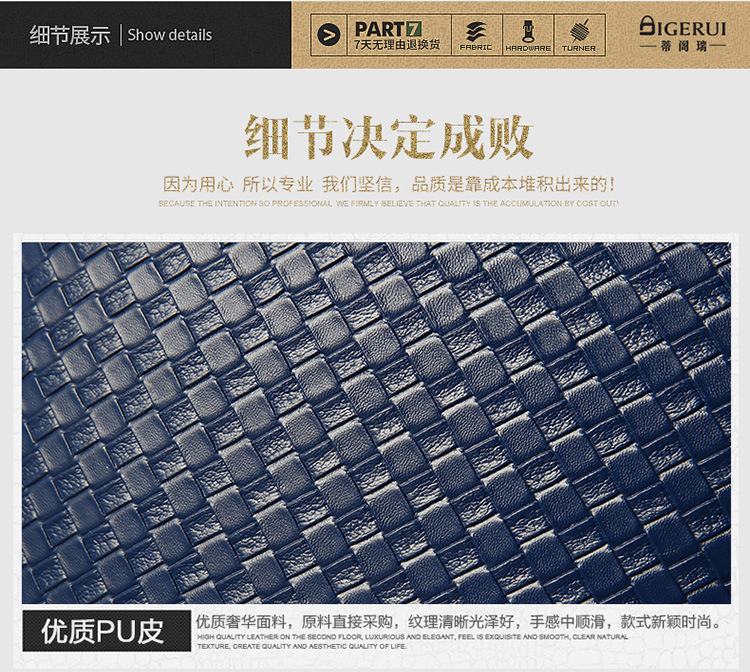This screenshot has width=750, height=672.
Task: Click the 'HIGH QUALITY LEATHER ON THE SECOND FLOOR' text
Action: pyautogui.click(x=412, y=641)
